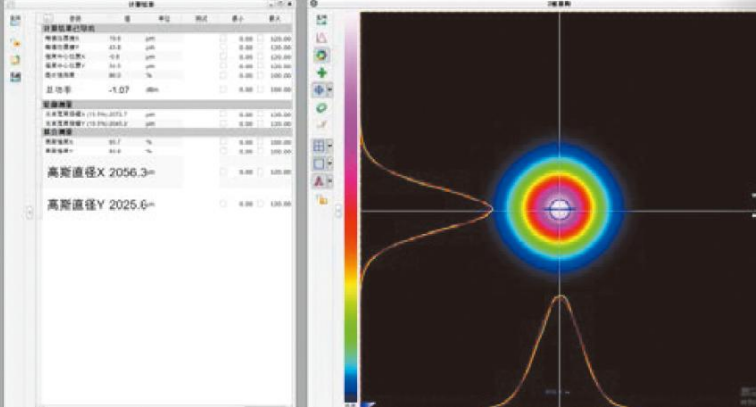Click the green ellipse aperture icon

(x=321, y=106)
